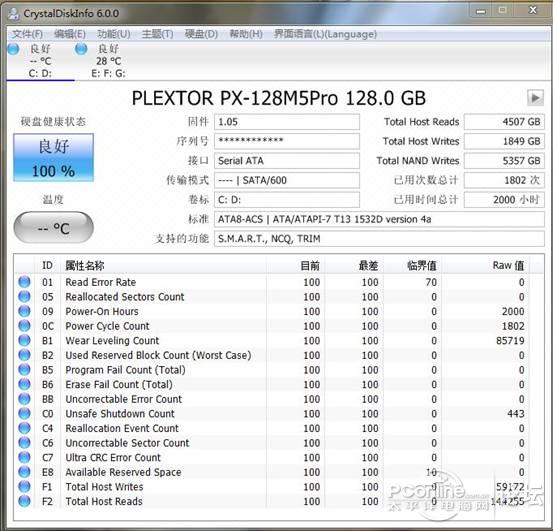Viewport: 553px width, 531px height.
Task: Click the 属性名称 column header
Action: 164,265
